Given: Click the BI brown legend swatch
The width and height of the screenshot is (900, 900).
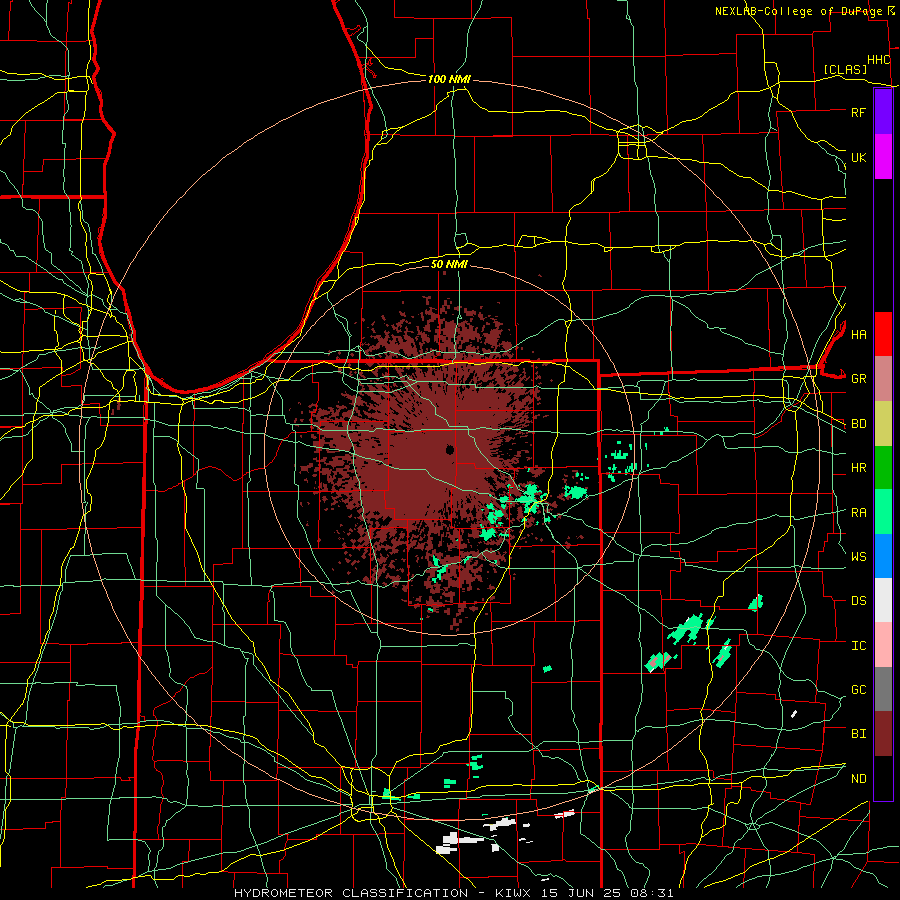Looking at the screenshot, I should [x=883, y=734].
